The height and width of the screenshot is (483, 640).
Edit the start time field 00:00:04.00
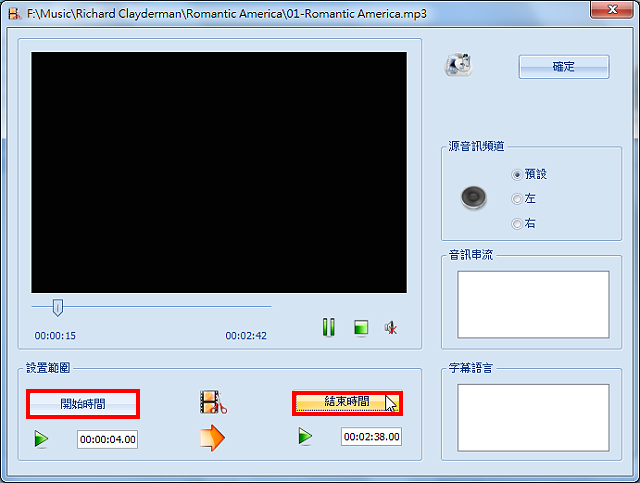click(x=107, y=439)
